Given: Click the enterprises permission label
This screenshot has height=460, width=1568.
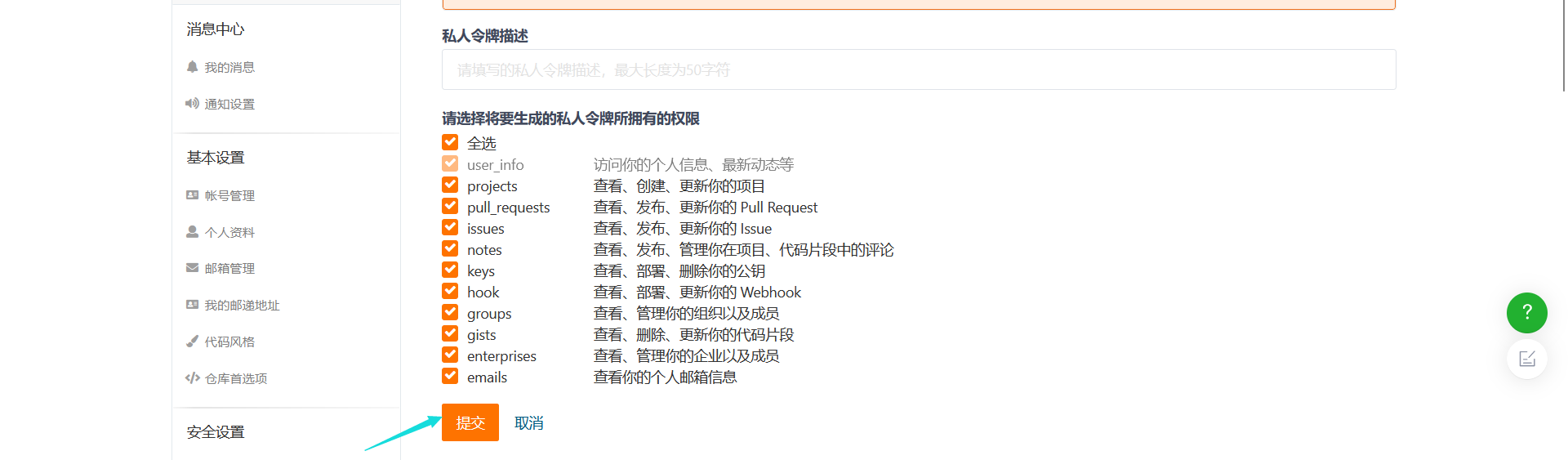Looking at the screenshot, I should (x=501, y=356).
